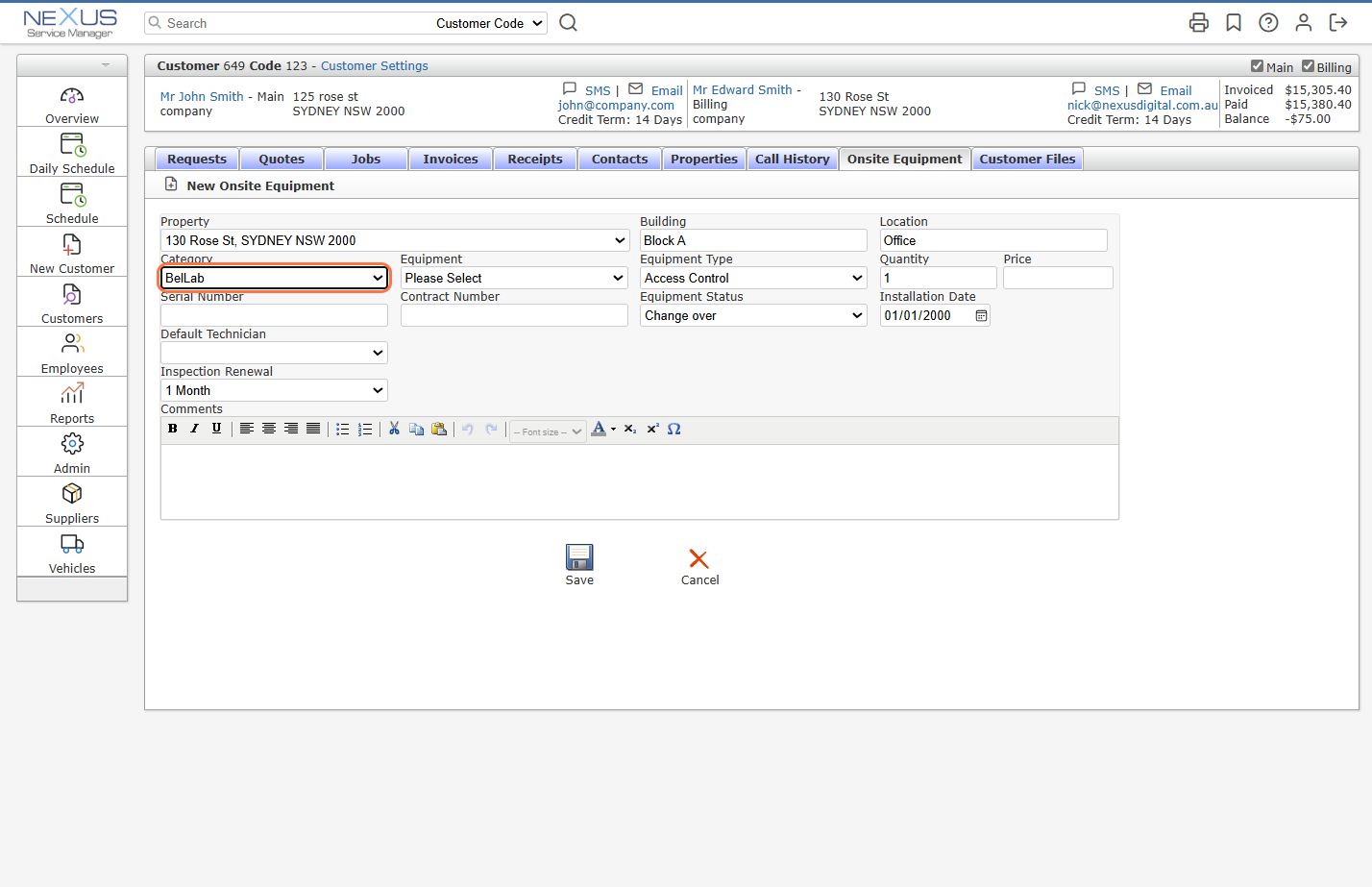Open the user profile icon
This screenshot has height=887, width=1372.
pyautogui.click(x=1304, y=22)
